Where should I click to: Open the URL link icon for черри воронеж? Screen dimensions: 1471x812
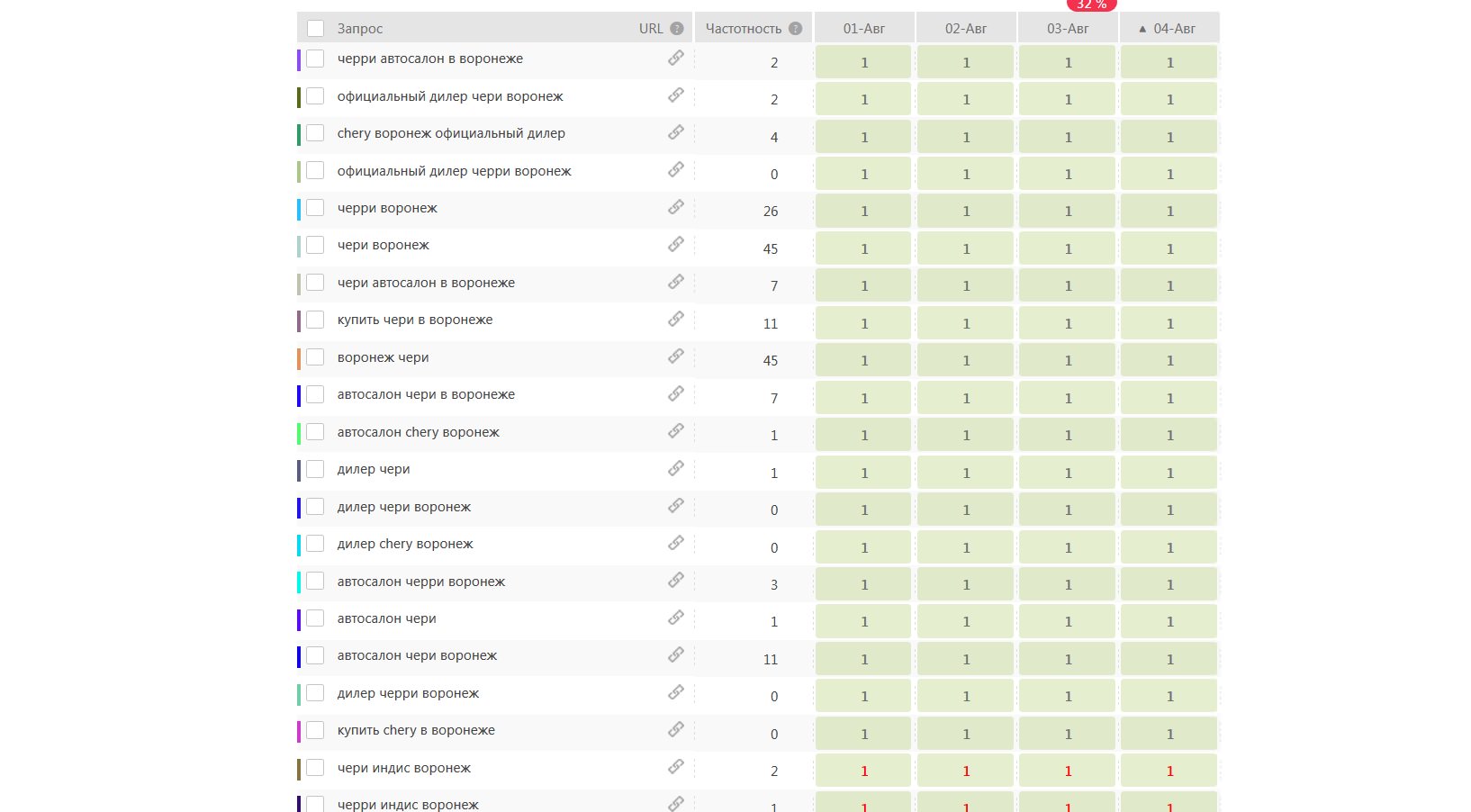point(675,208)
